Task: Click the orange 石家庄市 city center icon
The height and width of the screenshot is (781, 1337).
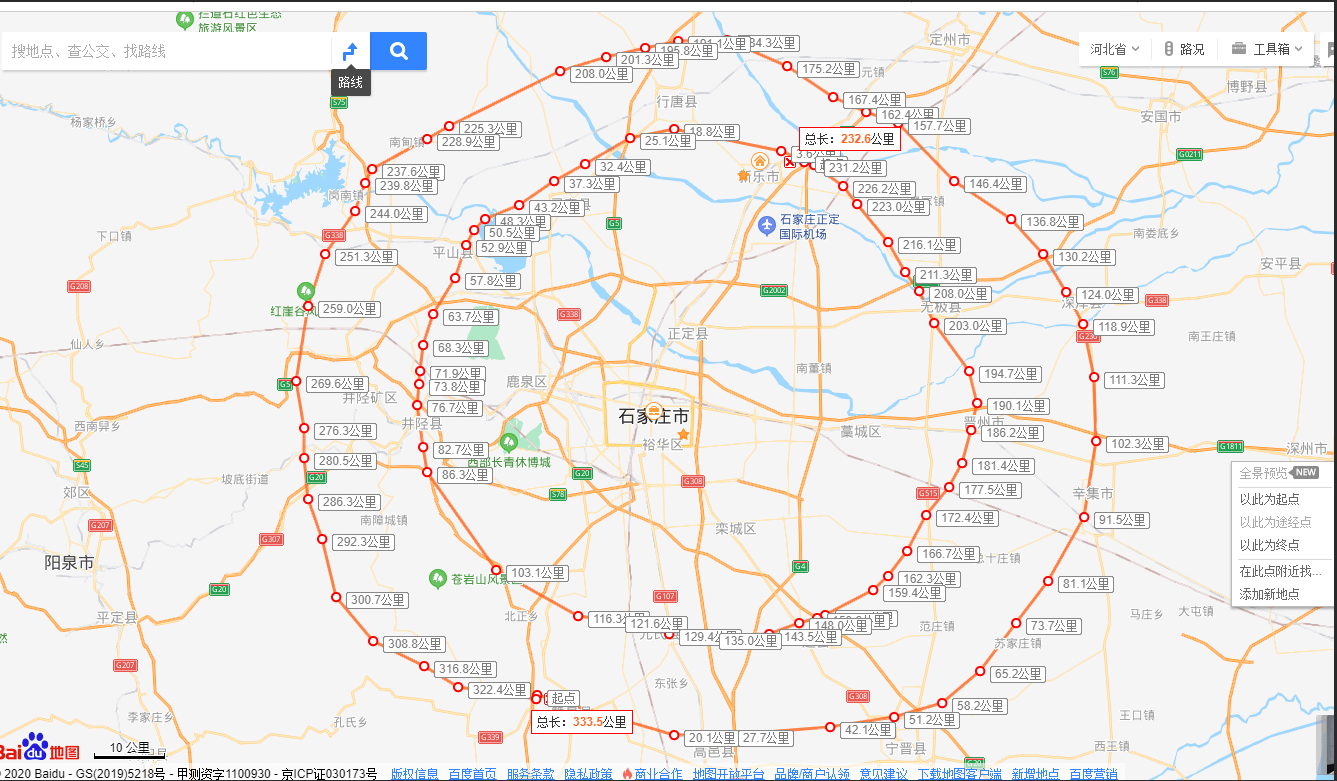Action: [x=654, y=410]
